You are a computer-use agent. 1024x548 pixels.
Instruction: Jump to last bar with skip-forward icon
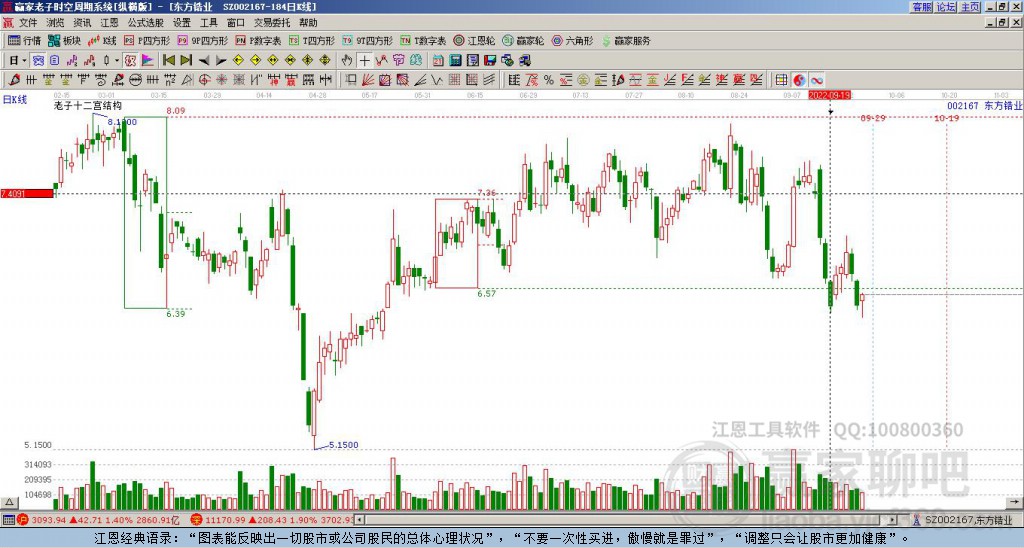[x=186, y=61]
